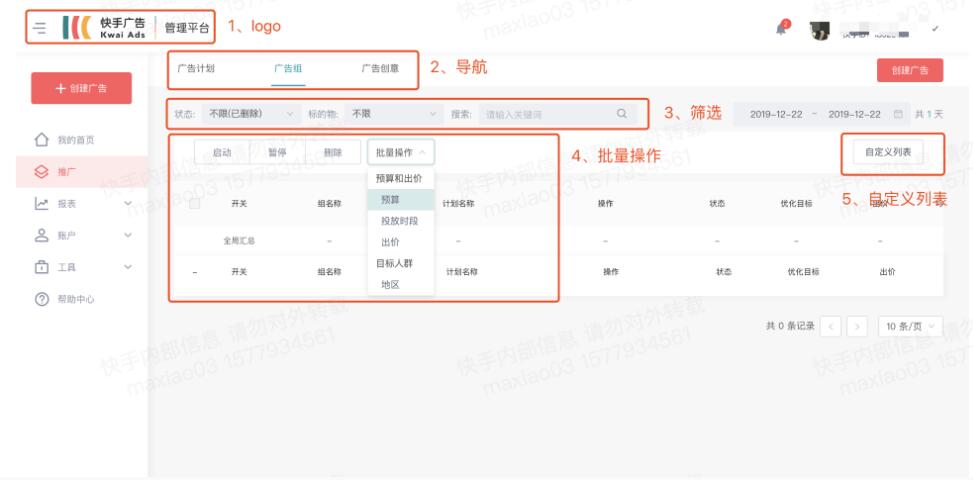
Task: Click the keyword search input field
Action: pyautogui.click(x=545, y=114)
